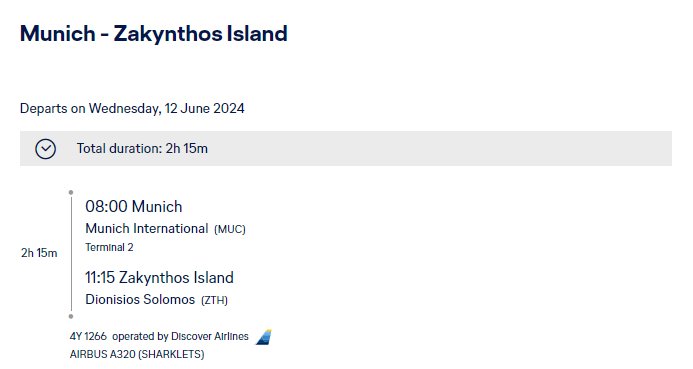The image size is (693, 369).
Task: Click operated by Discover Airlines text
Action: point(180,336)
